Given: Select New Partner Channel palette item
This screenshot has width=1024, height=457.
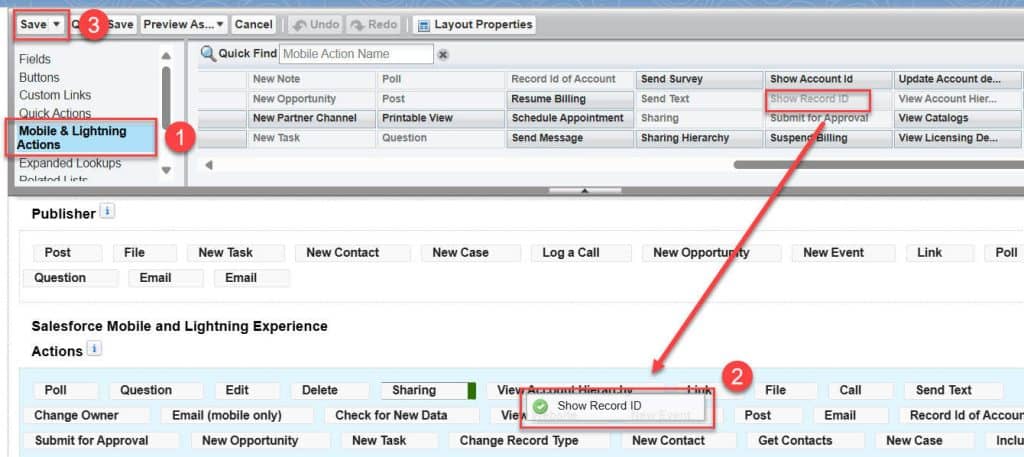Looking at the screenshot, I should (x=311, y=118).
